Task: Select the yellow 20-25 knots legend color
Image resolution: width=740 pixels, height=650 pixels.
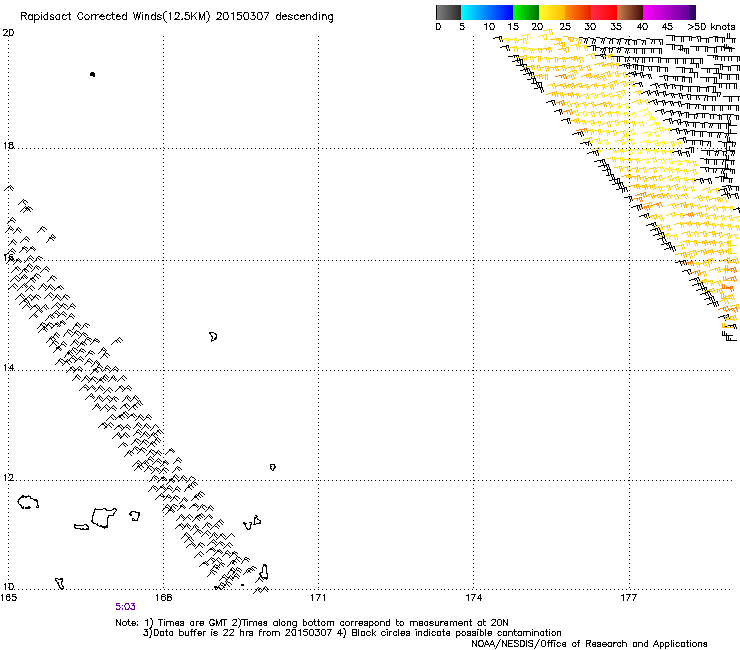Action: 552,12
